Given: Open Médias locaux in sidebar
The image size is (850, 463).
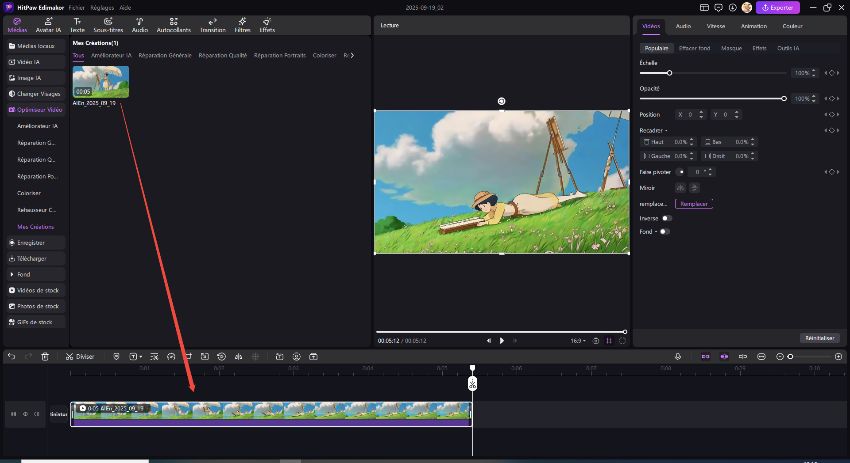Looking at the screenshot, I should pyautogui.click(x=36, y=46).
